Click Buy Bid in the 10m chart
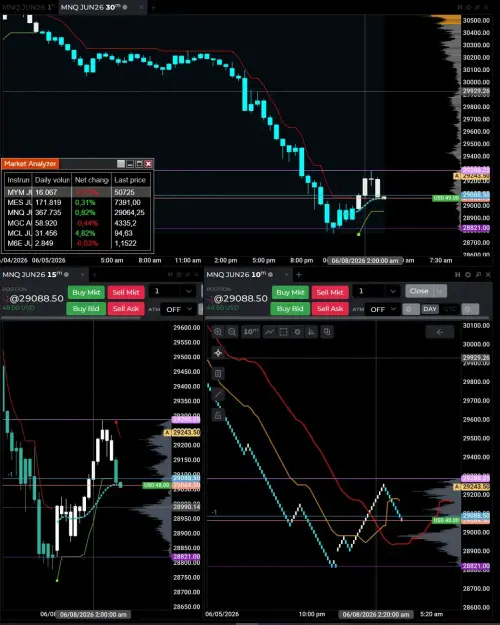Viewport: 500px width, 625px height. 290,309
